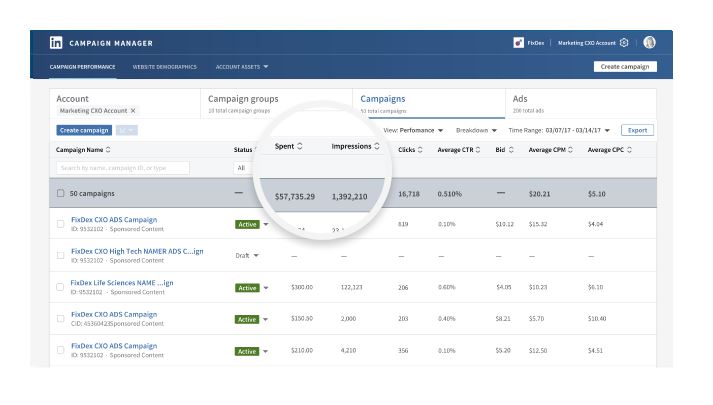Viewport: 713px width, 405px height.
Task: Click Marketing CXO Account in header
Action: pyautogui.click(x=587, y=43)
